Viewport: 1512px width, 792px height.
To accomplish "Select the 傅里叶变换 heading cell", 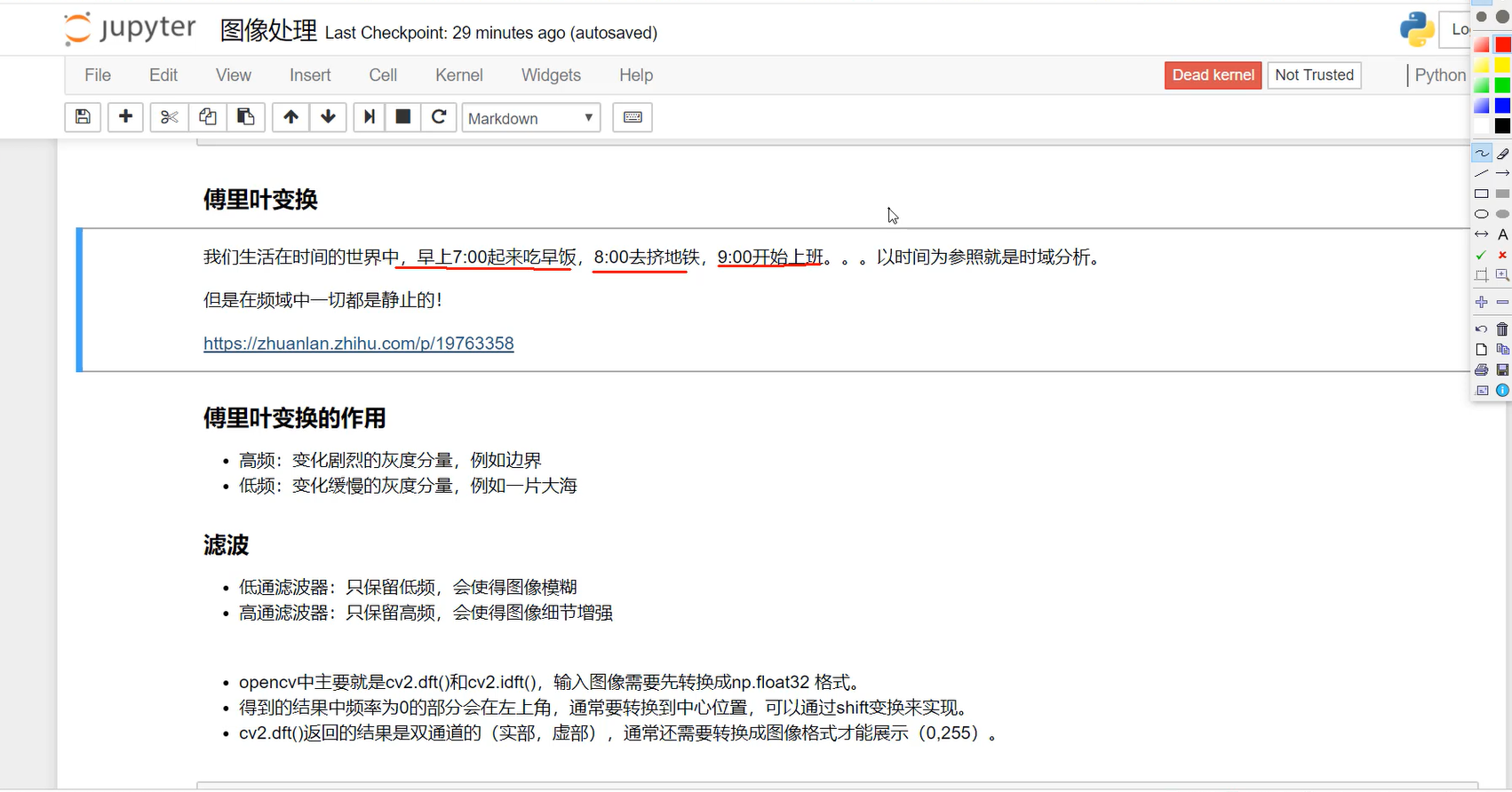I will coord(260,200).
